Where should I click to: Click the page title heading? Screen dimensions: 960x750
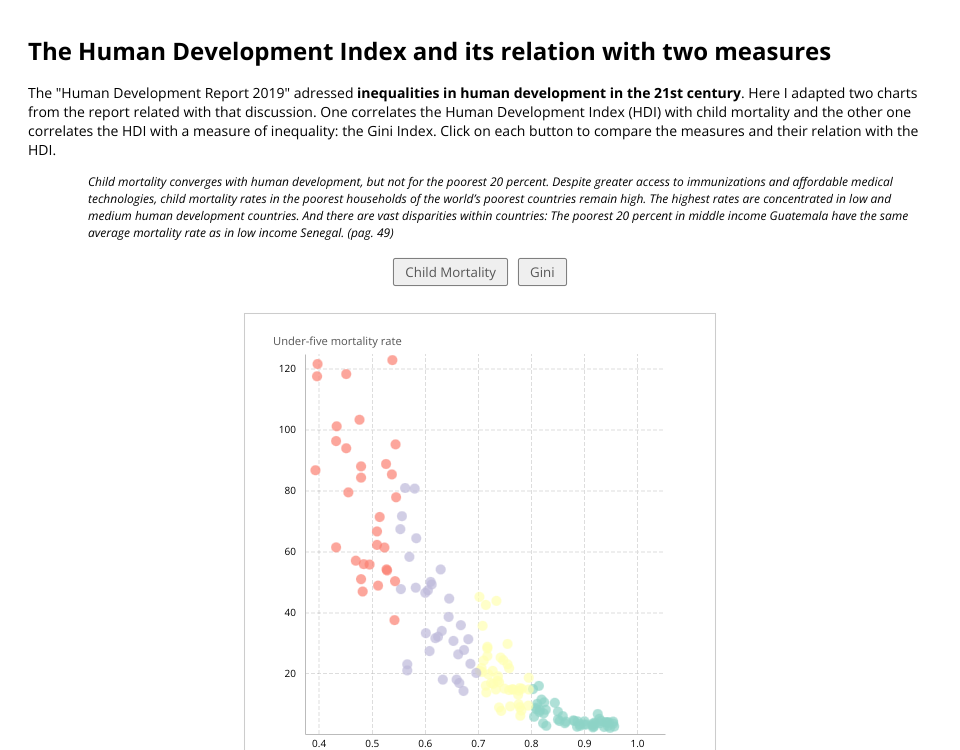pyautogui.click(x=429, y=52)
